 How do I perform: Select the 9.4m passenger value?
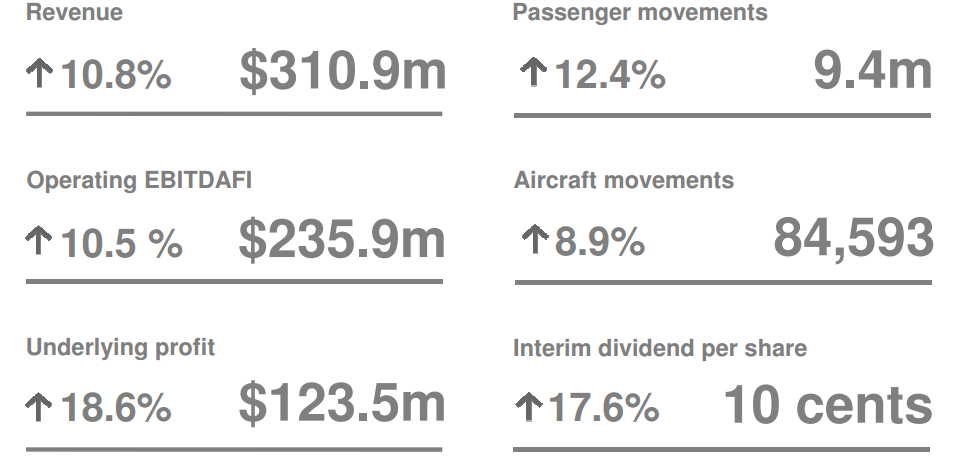click(872, 71)
